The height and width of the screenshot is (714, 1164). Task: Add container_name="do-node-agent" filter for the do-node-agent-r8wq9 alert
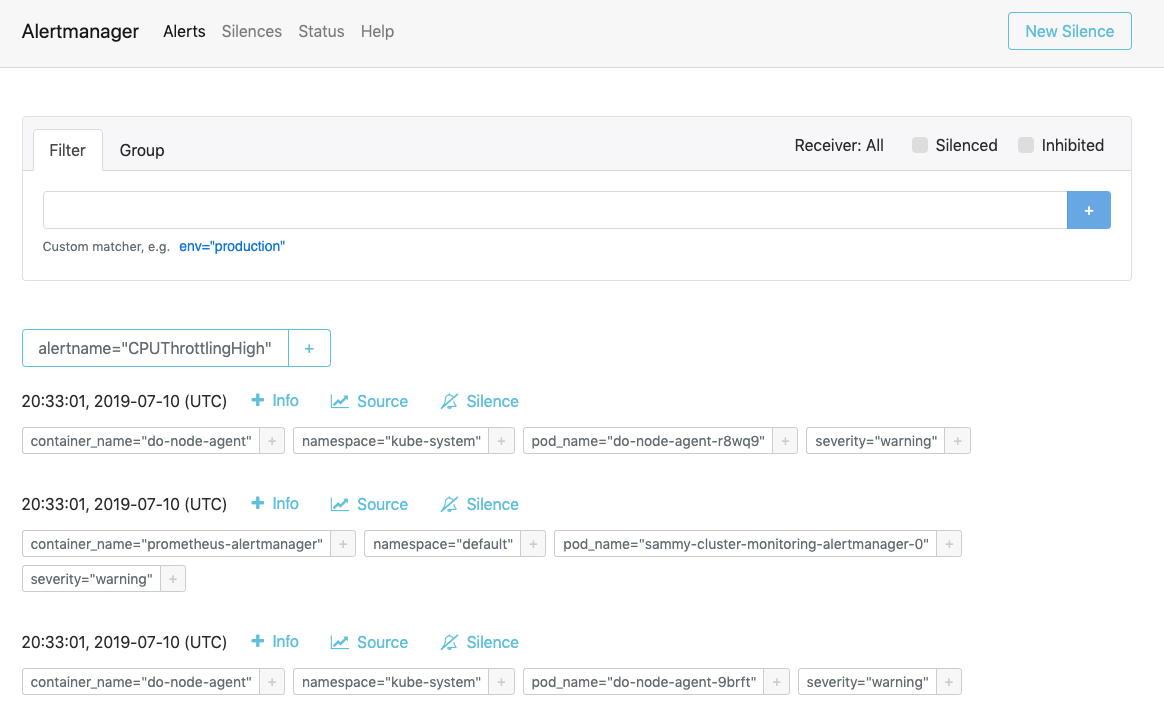272,441
